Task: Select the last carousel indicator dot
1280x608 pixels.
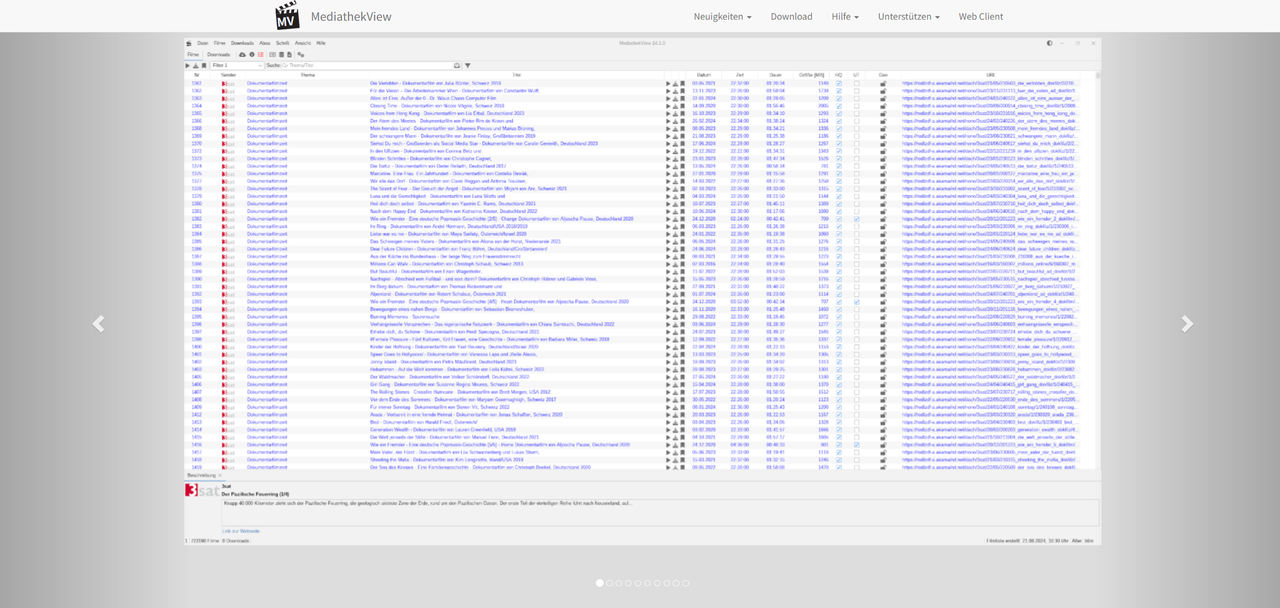Action: pos(686,583)
